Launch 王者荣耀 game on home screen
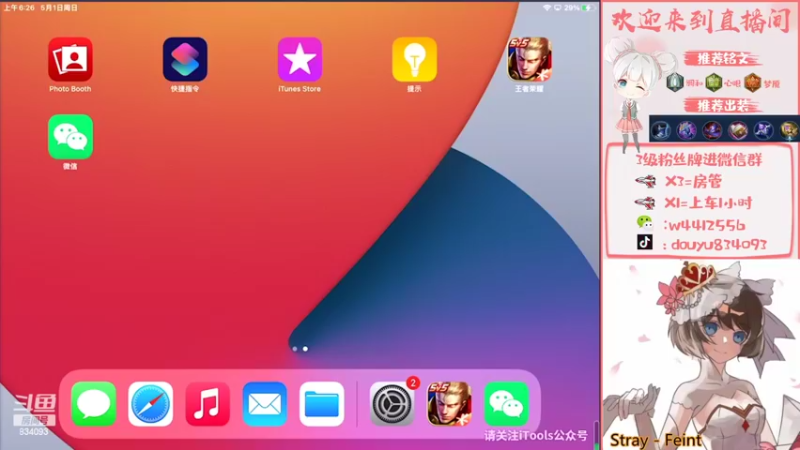The image size is (800, 450). [529, 59]
